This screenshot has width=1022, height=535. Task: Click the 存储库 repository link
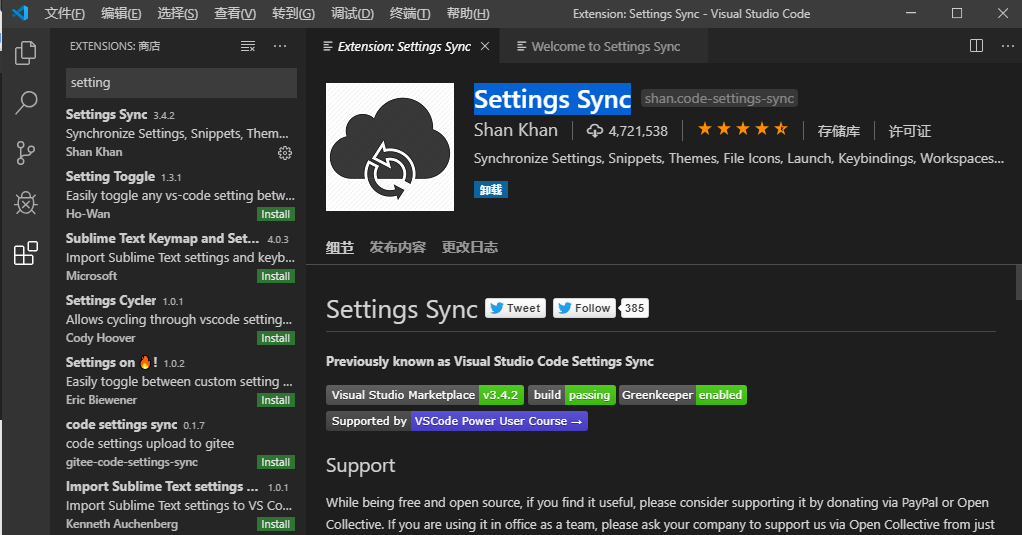(x=838, y=131)
